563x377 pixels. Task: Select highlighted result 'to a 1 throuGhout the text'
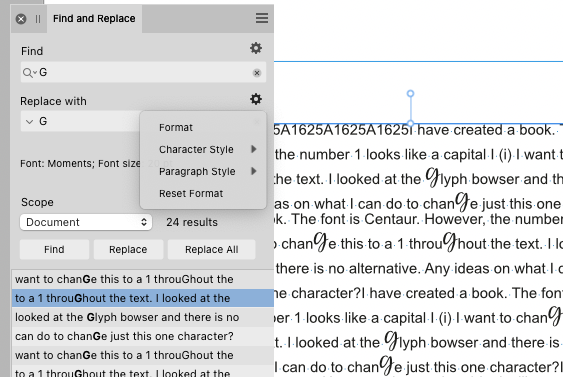tap(143, 298)
